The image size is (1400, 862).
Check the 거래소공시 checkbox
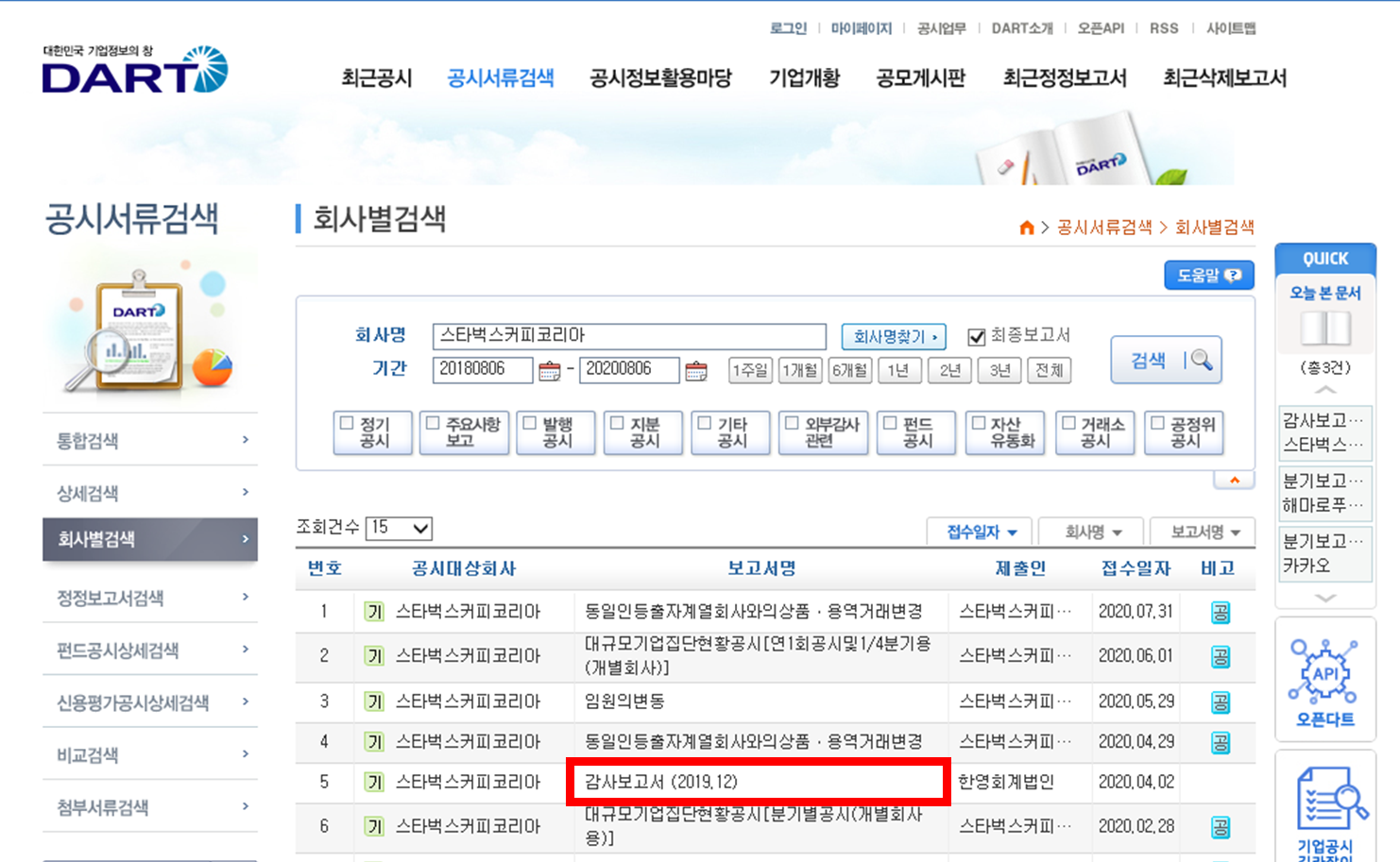[1068, 423]
